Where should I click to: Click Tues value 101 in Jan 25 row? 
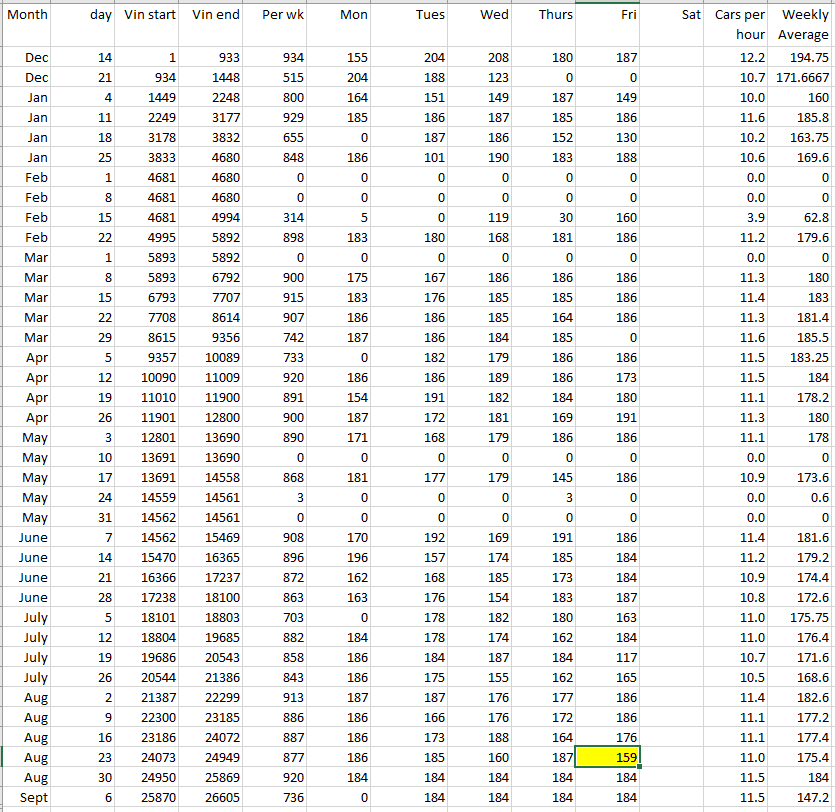coord(407,158)
